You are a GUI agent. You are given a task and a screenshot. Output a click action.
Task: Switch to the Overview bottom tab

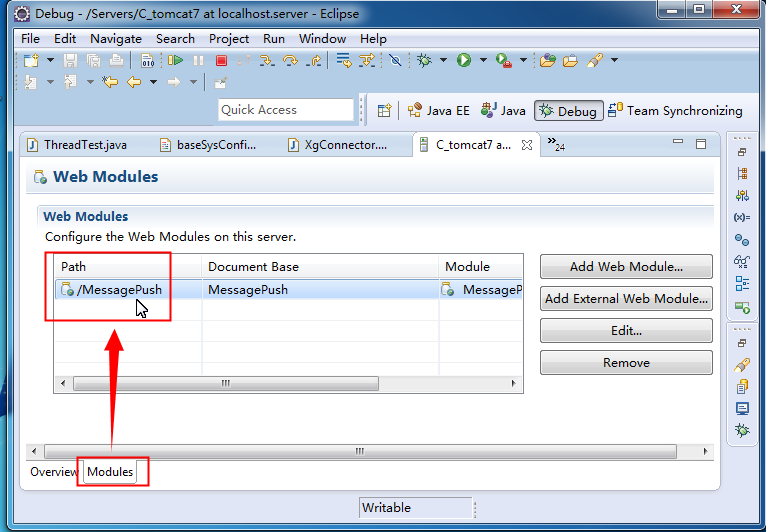point(54,472)
